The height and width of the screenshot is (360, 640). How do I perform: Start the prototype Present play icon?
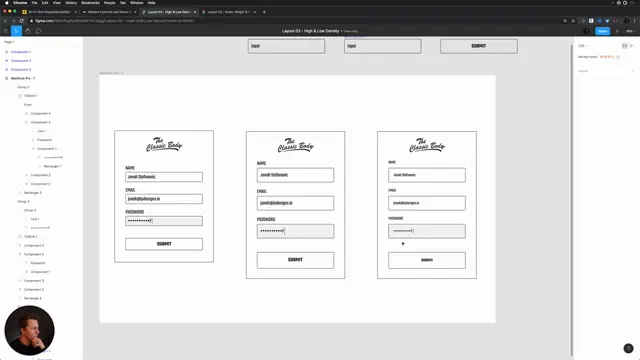coord(617,31)
